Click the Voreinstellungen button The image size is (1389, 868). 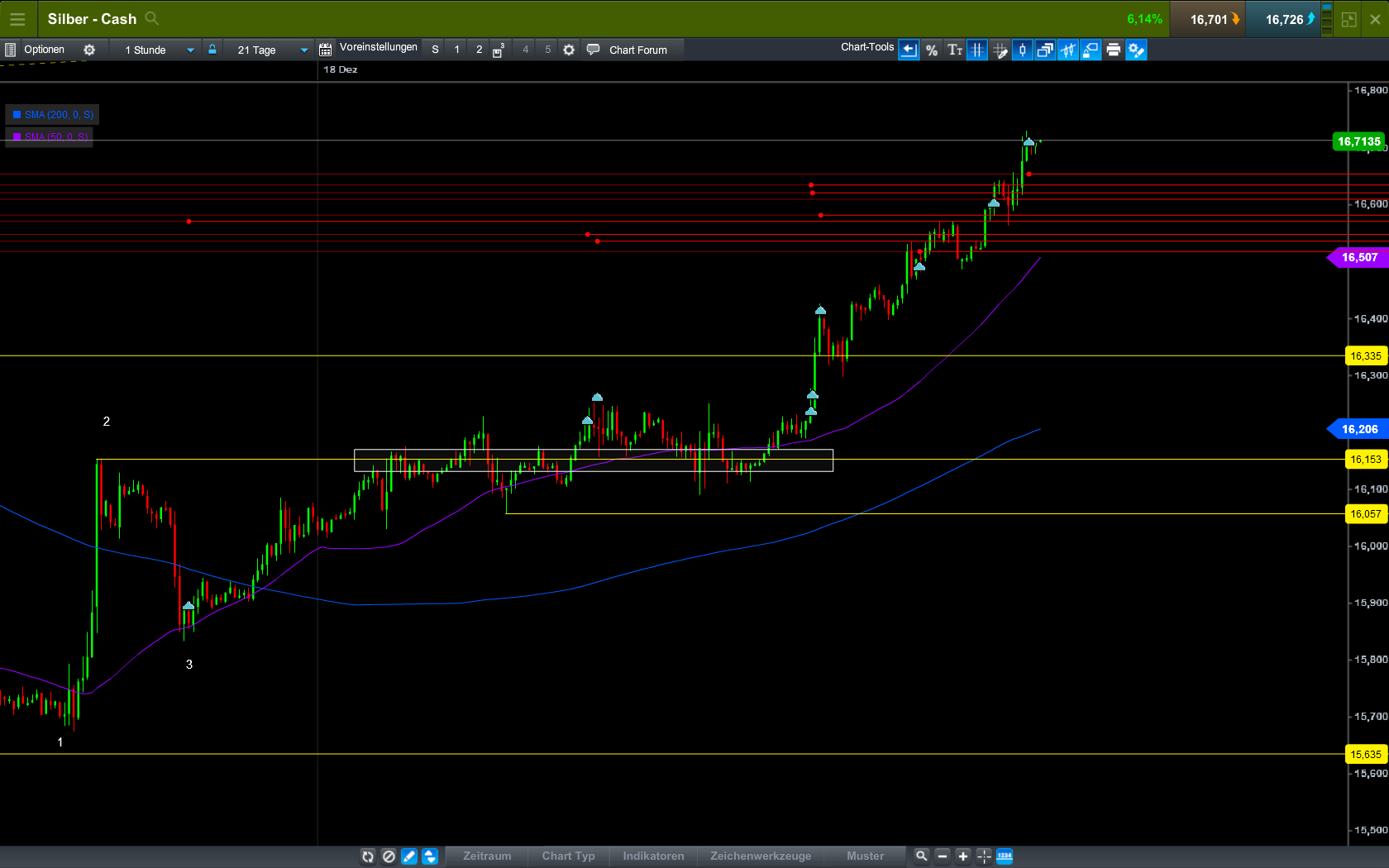click(378, 47)
